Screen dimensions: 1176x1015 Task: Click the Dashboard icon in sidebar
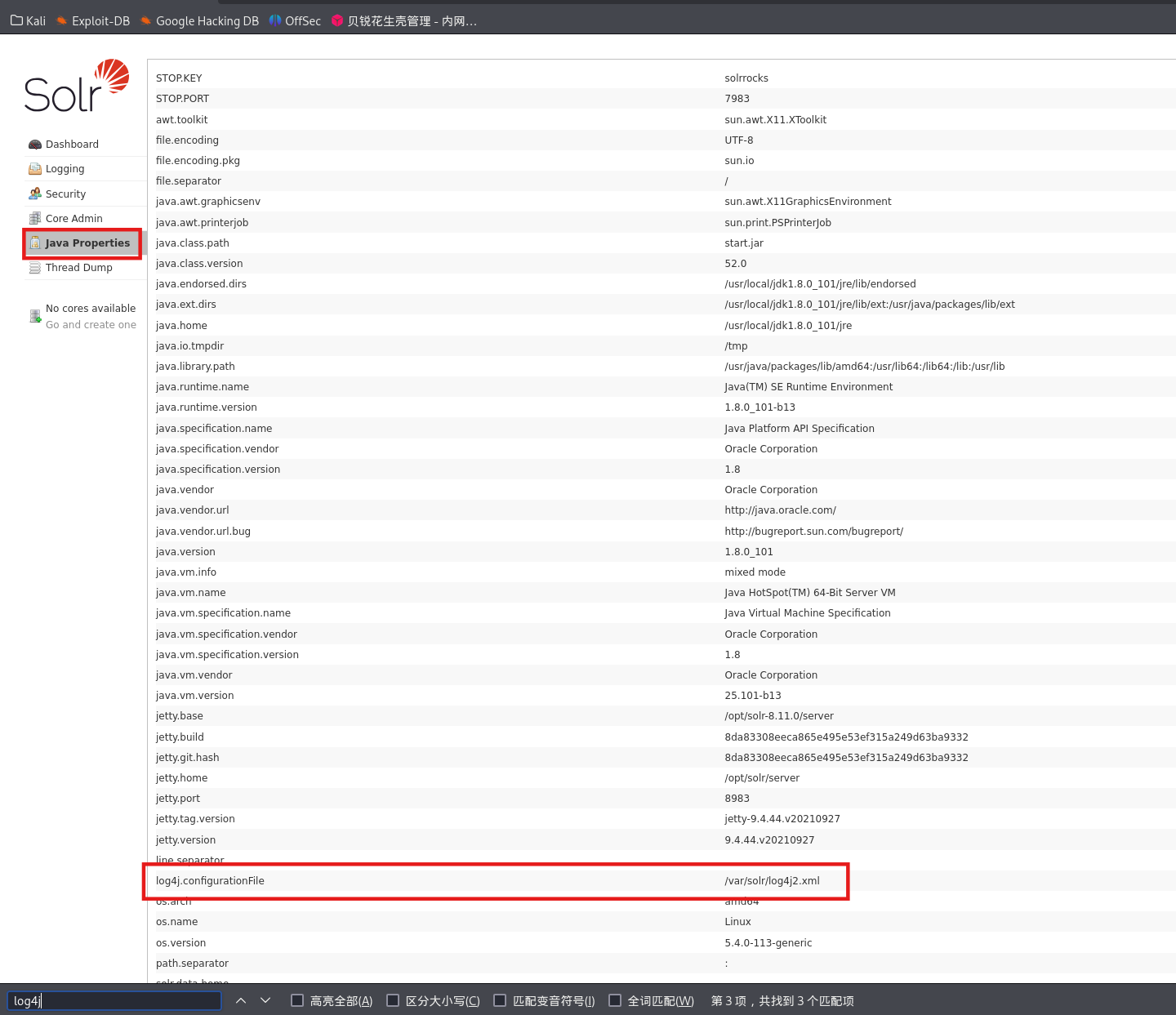35,145
